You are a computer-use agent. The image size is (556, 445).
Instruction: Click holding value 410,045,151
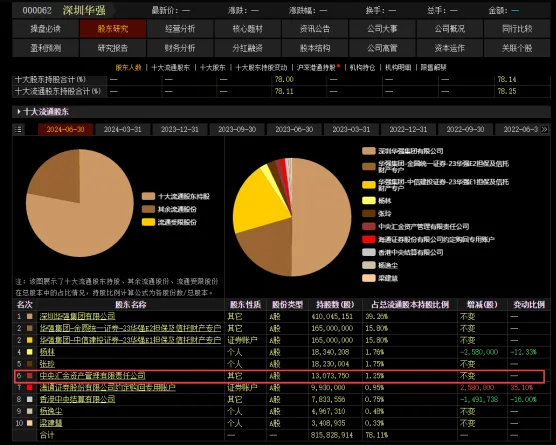332,316
